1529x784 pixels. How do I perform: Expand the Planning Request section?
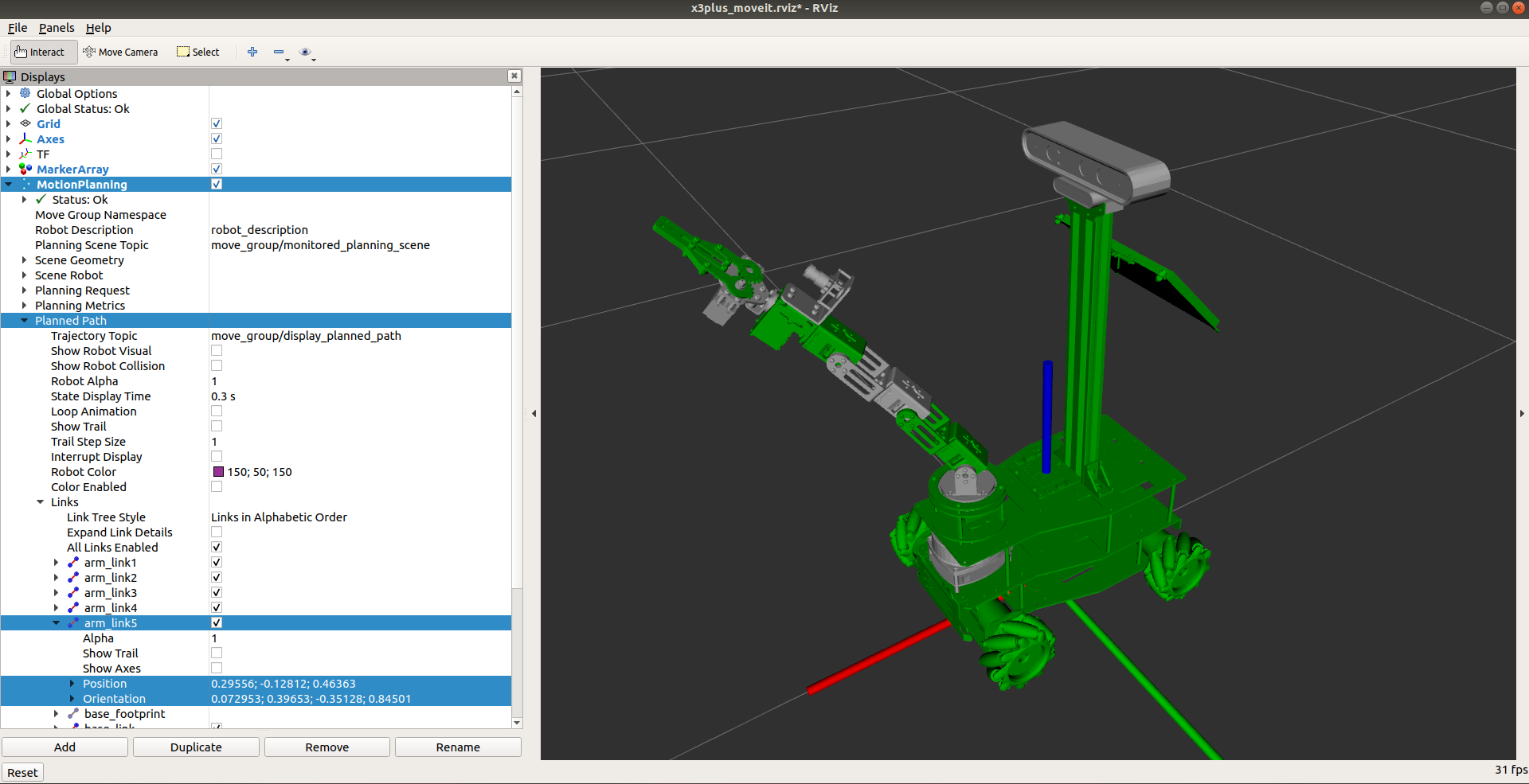25,290
